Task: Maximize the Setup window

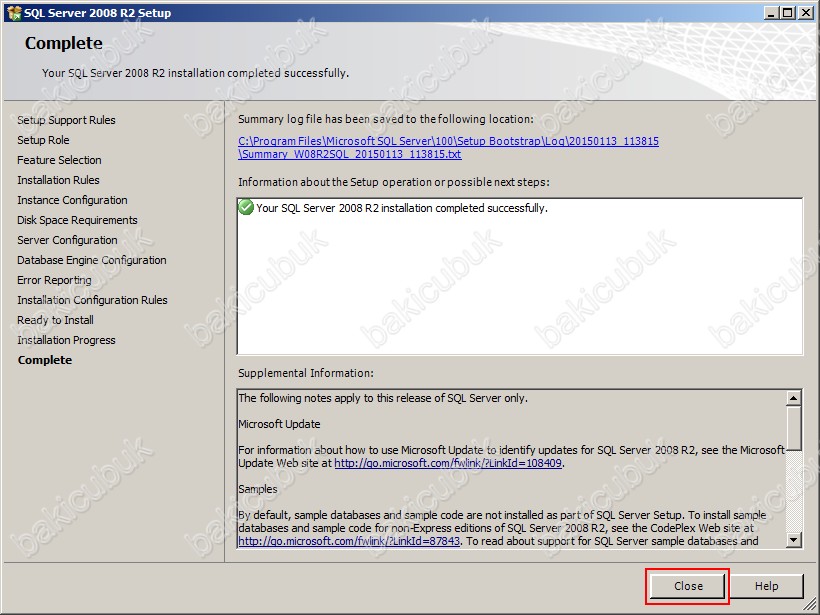Action: coord(787,13)
